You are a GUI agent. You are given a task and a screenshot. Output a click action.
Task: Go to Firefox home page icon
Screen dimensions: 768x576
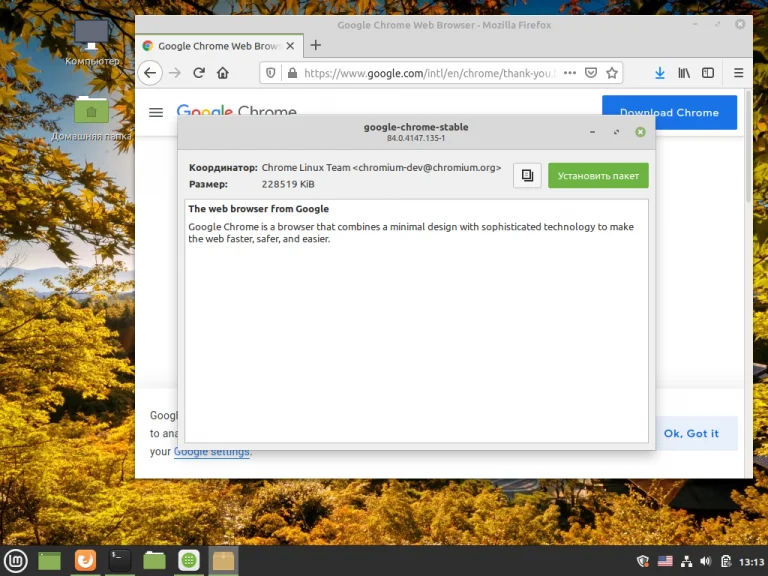coord(223,73)
